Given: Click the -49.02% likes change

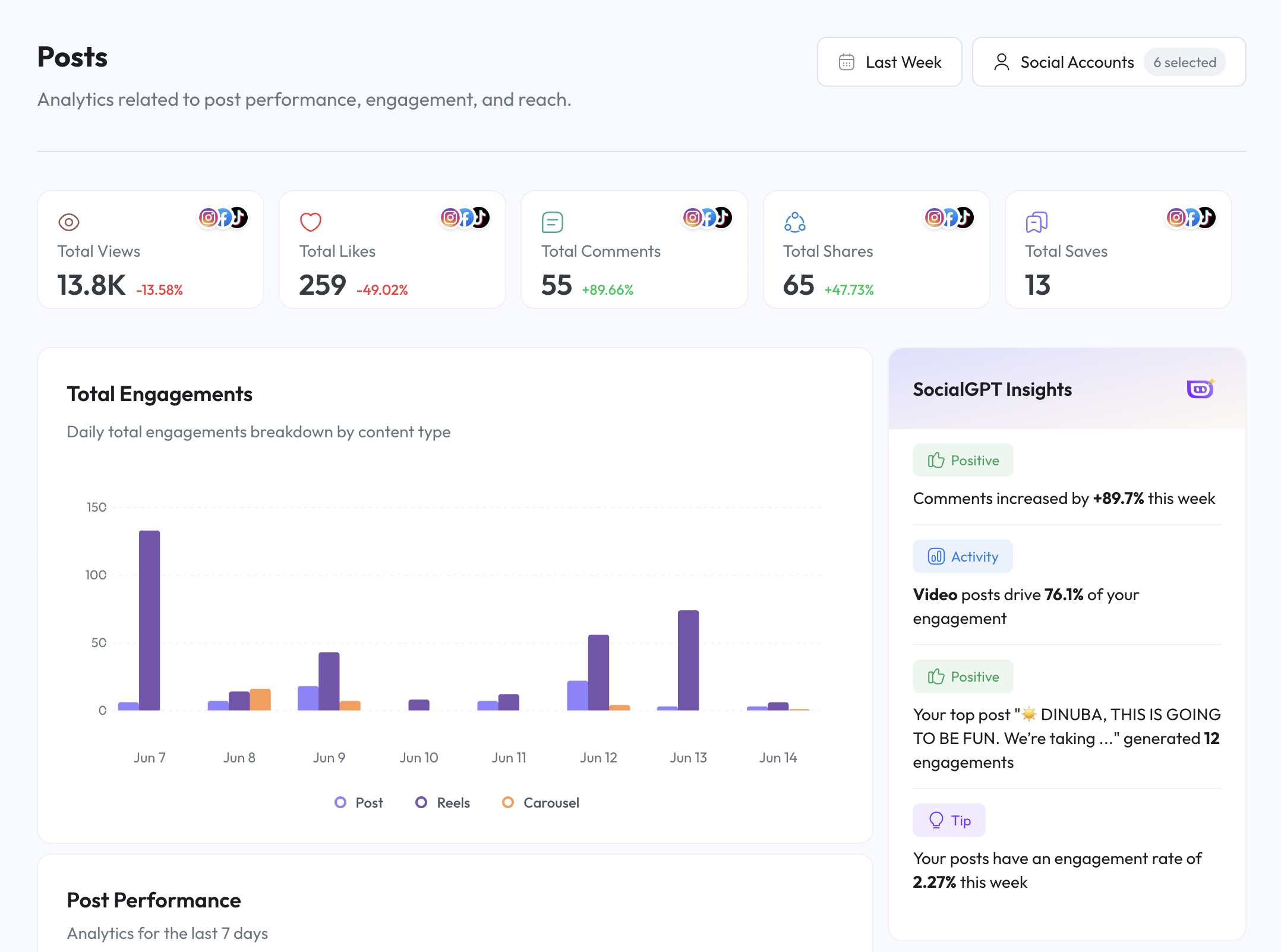Looking at the screenshot, I should [x=382, y=290].
